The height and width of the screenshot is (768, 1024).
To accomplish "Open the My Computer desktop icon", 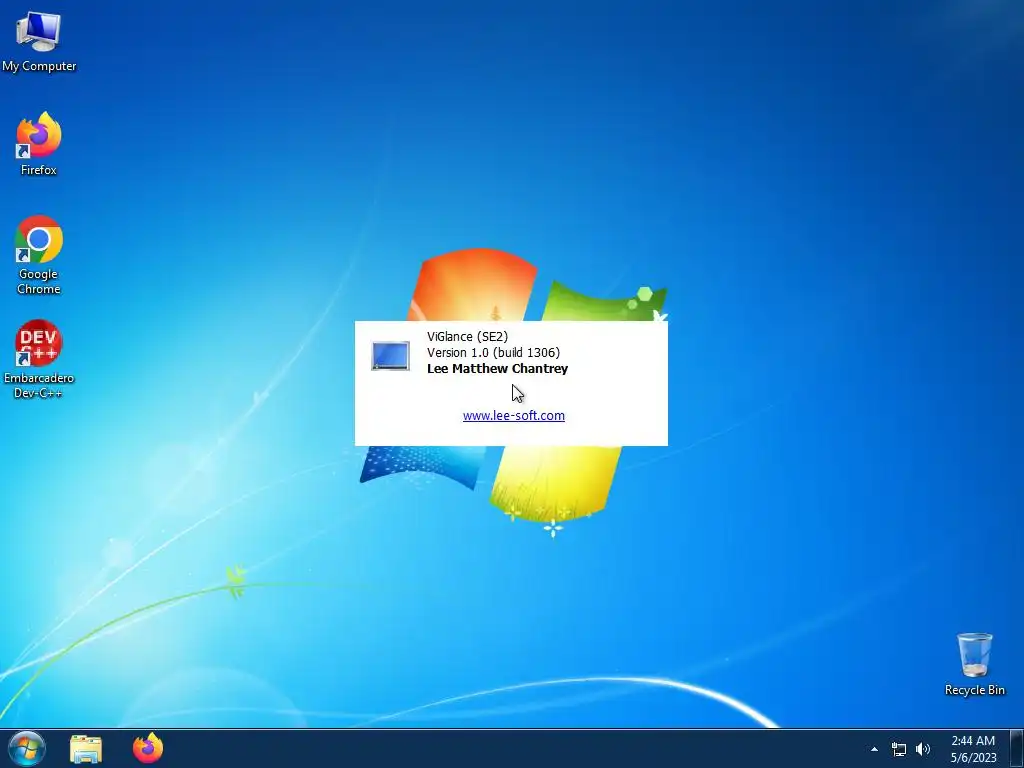I will coord(39,40).
